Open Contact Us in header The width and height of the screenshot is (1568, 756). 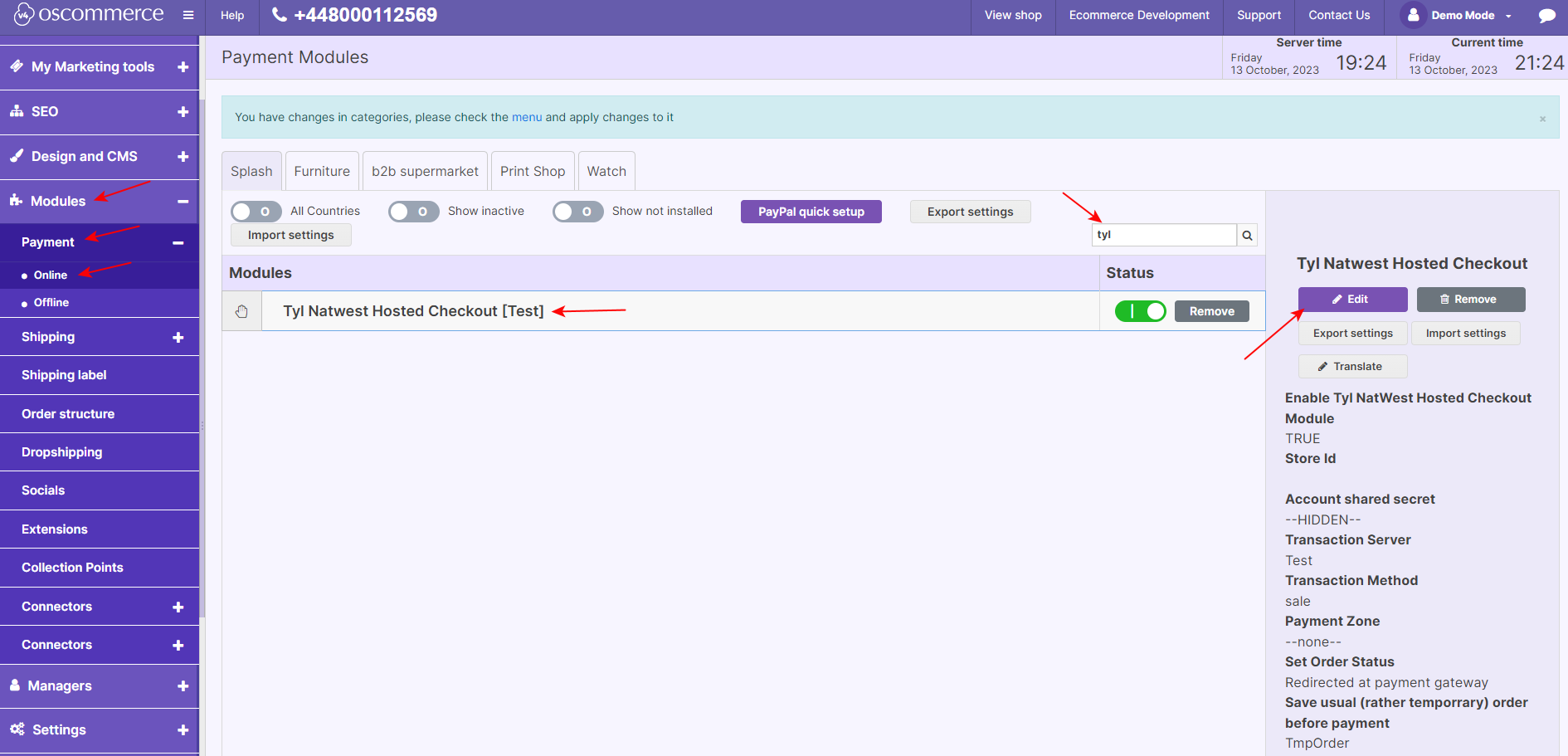coord(1339,15)
